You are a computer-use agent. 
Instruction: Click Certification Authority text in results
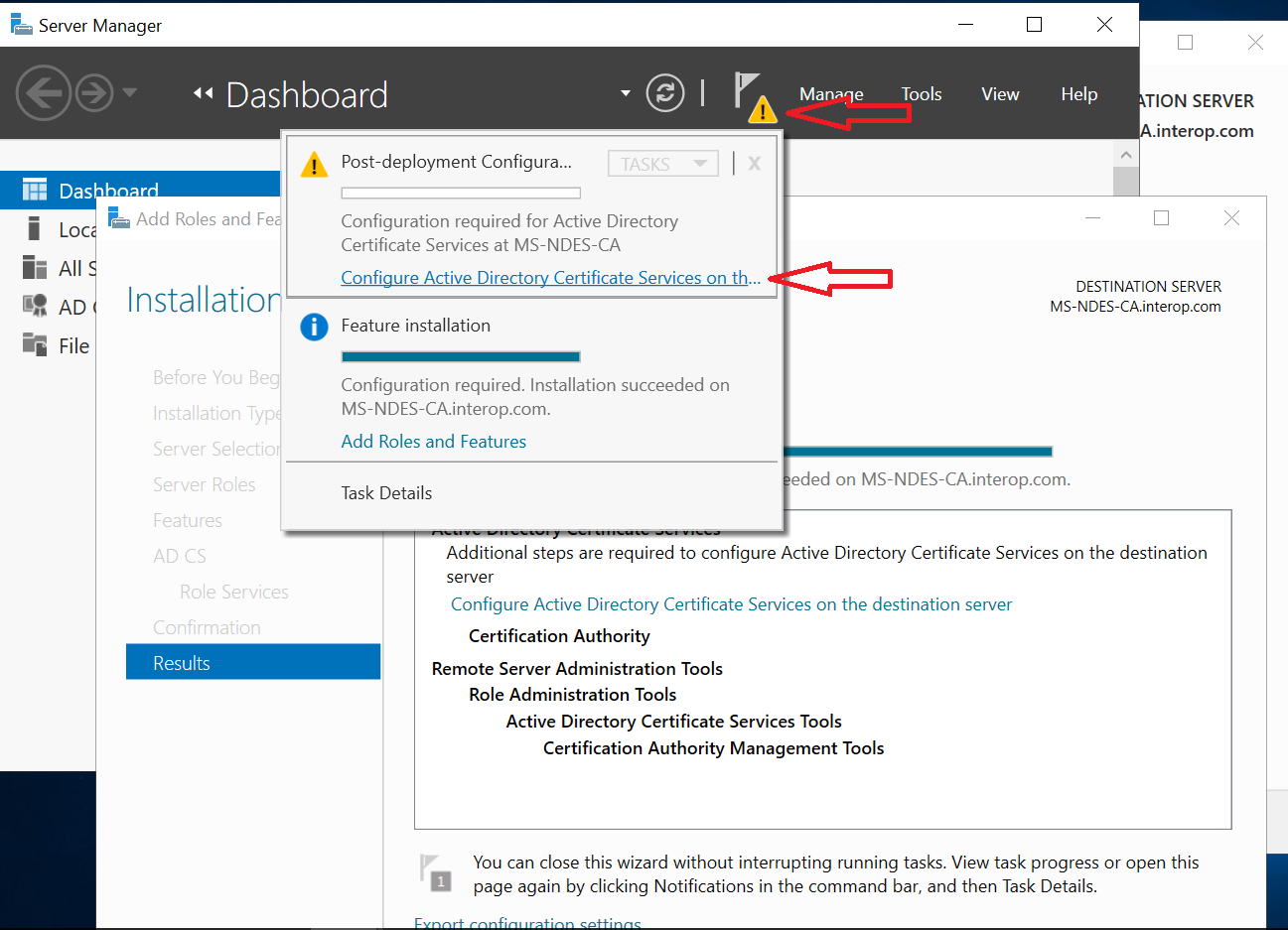coord(559,636)
